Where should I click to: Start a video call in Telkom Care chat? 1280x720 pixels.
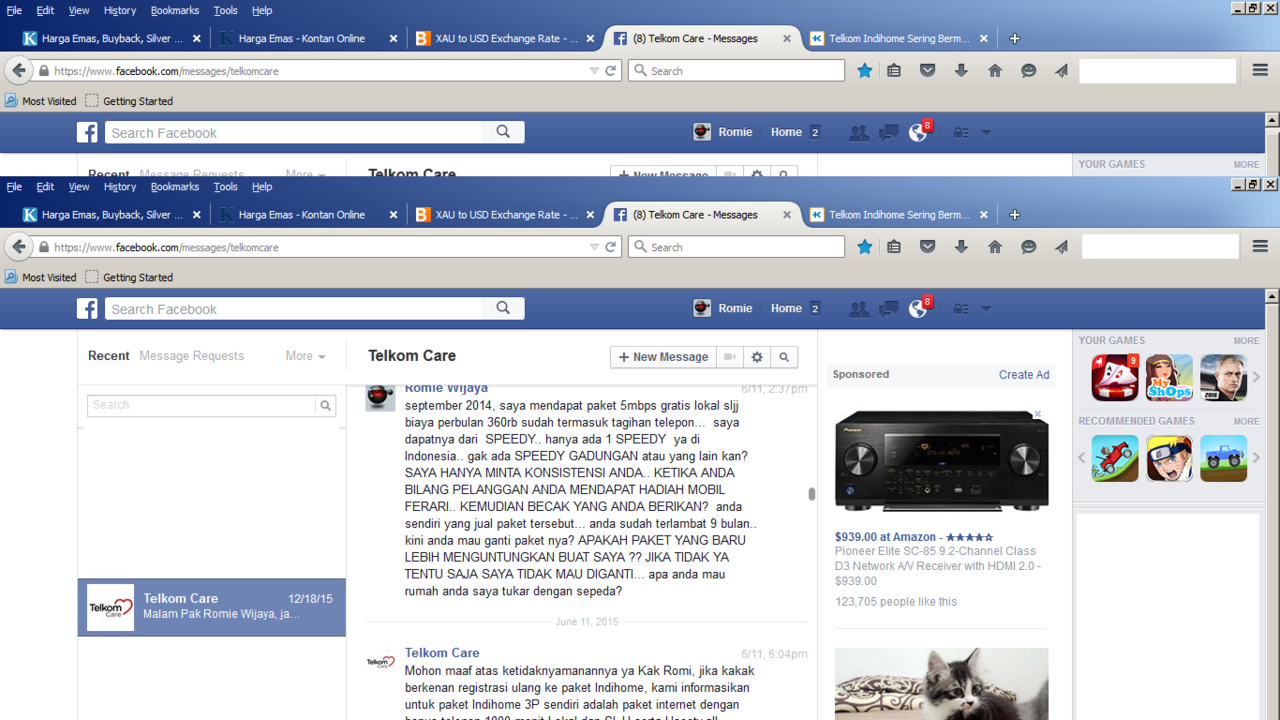(x=731, y=357)
